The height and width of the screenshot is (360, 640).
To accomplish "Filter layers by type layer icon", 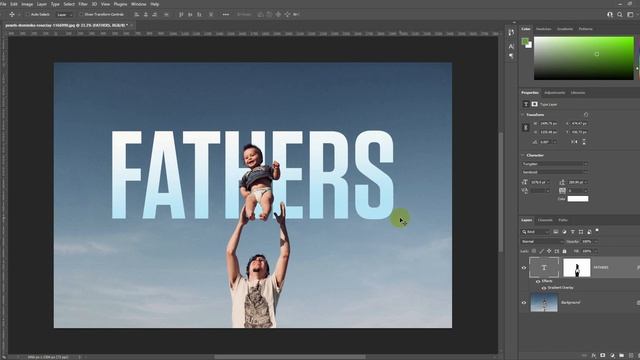I will click(x=573, y=232).
